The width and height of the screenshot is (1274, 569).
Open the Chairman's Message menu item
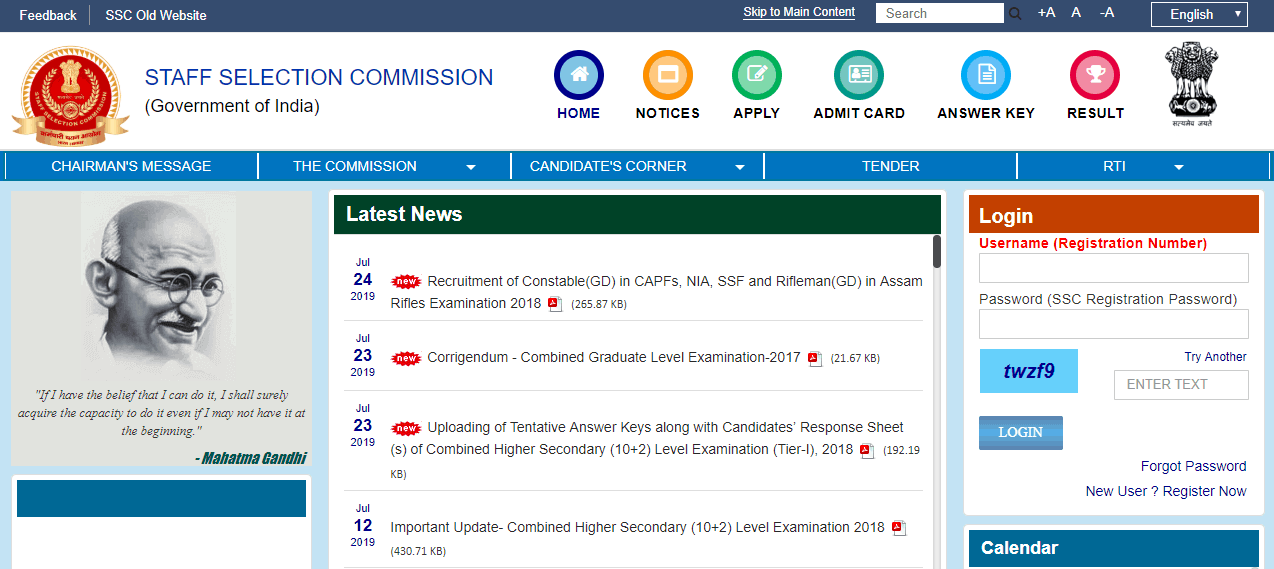pyautogui.click(x=131, y=166)
